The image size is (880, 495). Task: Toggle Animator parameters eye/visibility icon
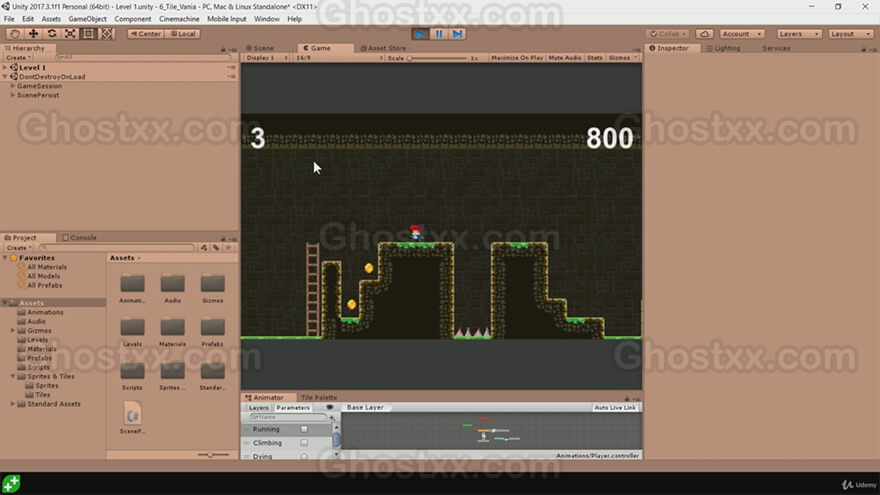[329, 407]
